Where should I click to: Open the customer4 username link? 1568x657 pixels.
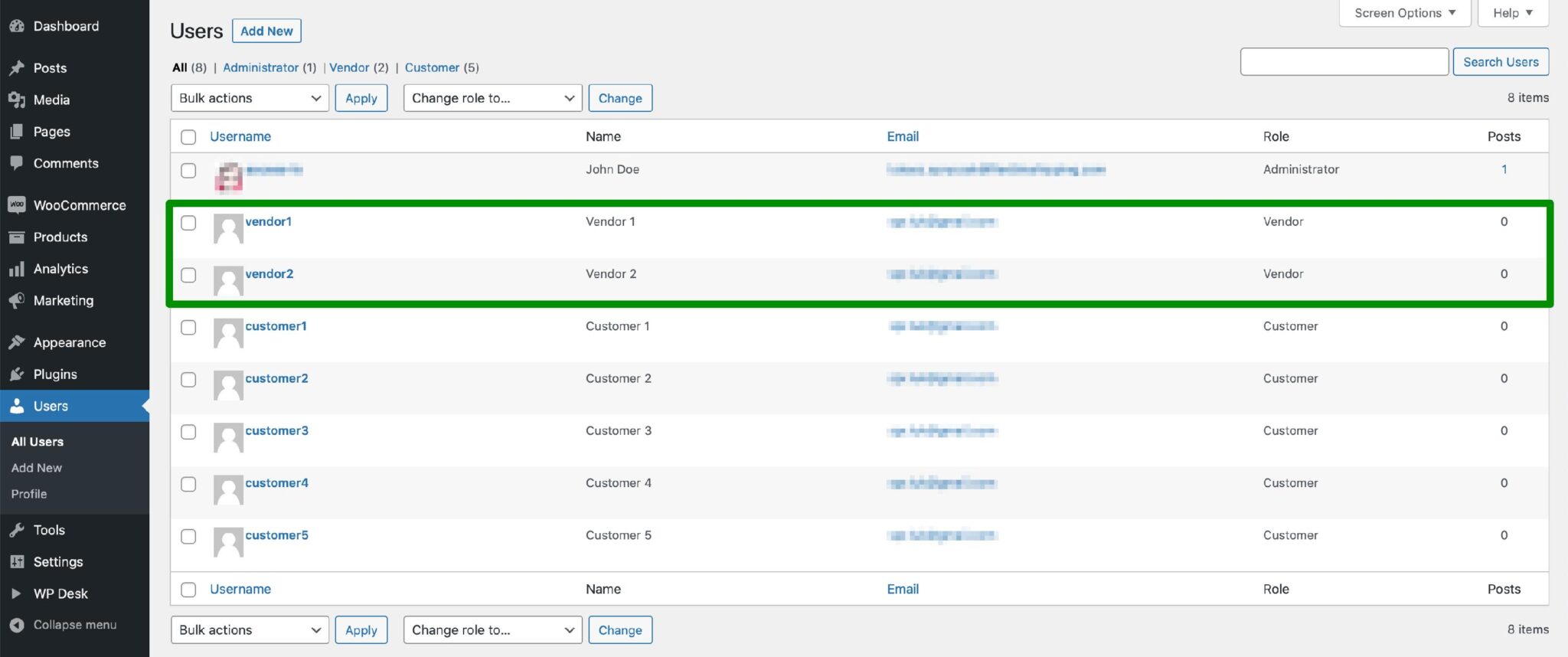pos(276,483)
